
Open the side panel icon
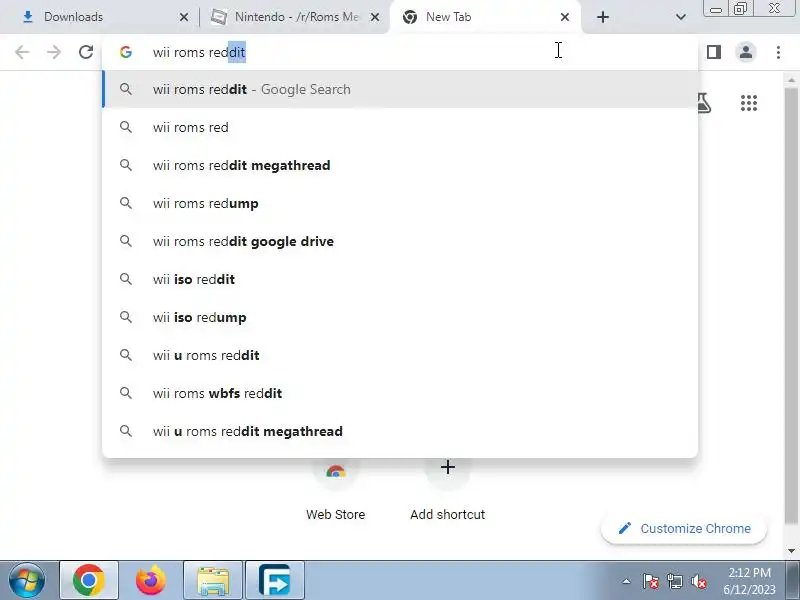714,52
